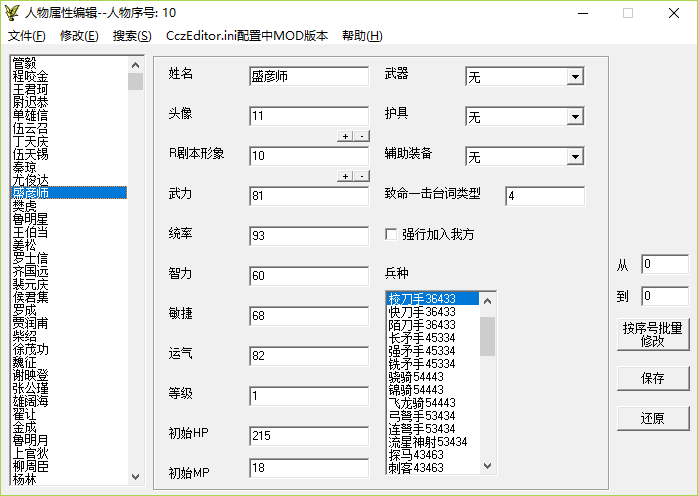
Task: Click the 敏捷 input field
Action: [x=309, y=316]
